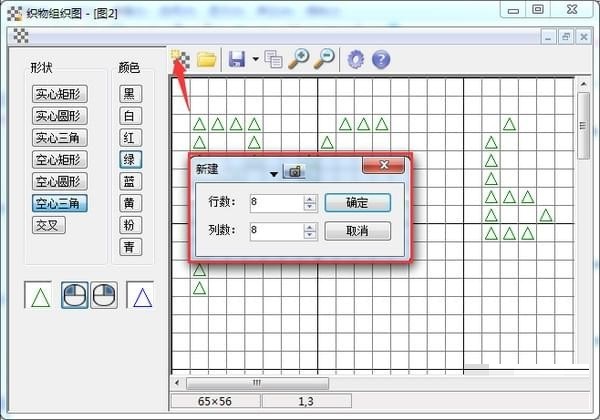The image size is (600, 420).
Task: Select the 空心三角 shape option
Action: [x=60, y=203]
